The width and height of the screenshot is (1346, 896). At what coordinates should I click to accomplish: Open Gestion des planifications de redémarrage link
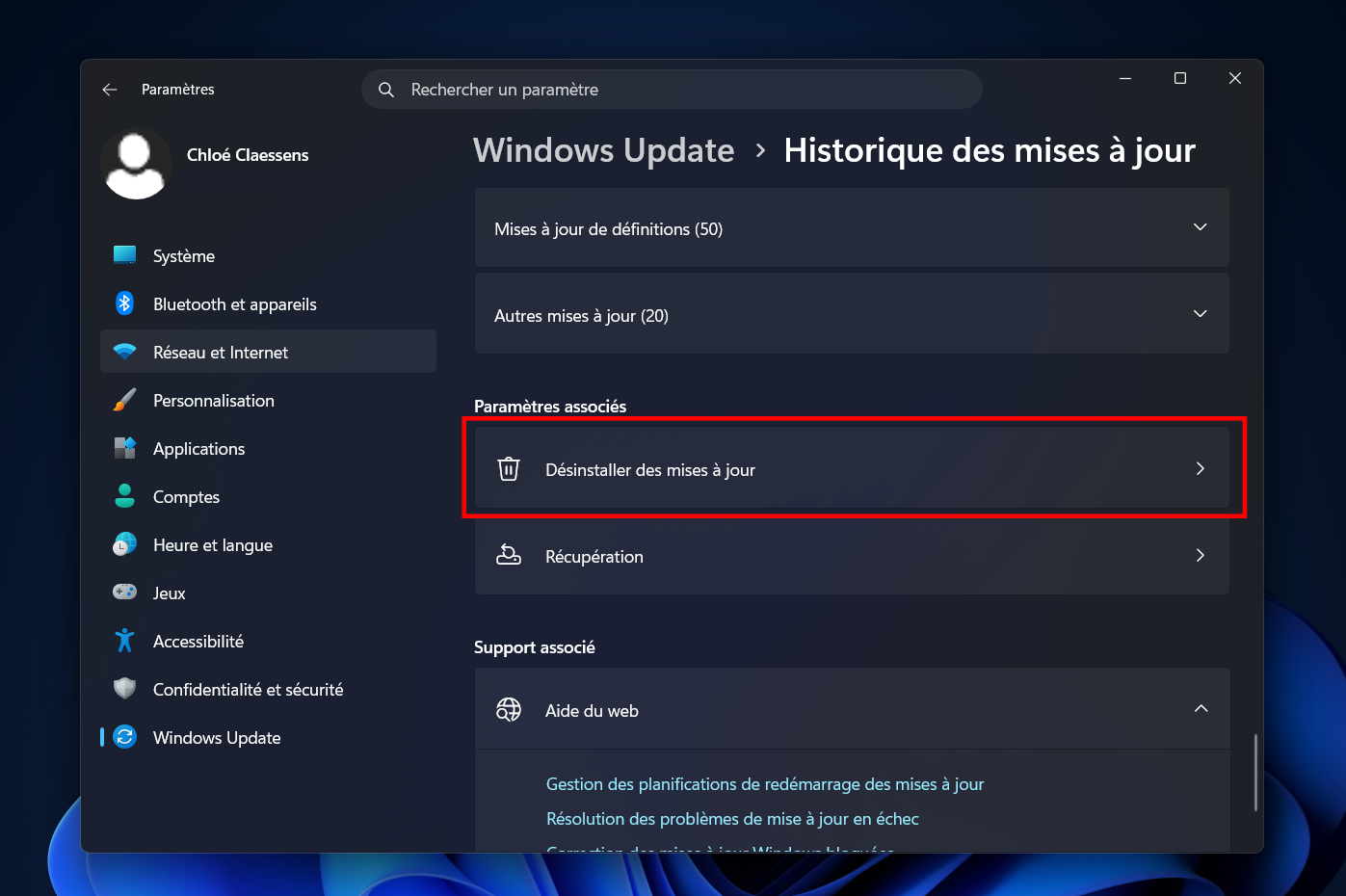(x=765, y=784)
